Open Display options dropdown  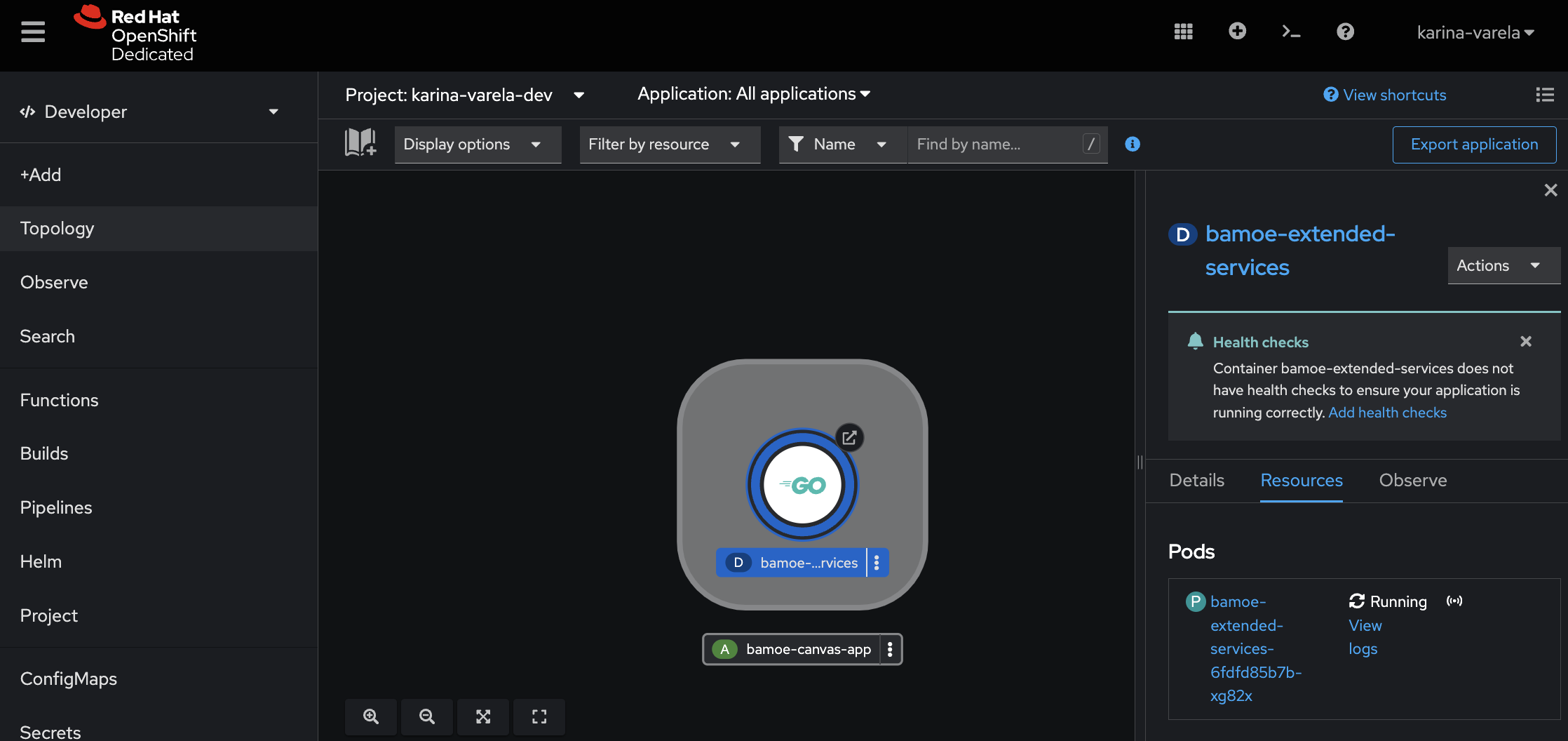coord(478,145)
